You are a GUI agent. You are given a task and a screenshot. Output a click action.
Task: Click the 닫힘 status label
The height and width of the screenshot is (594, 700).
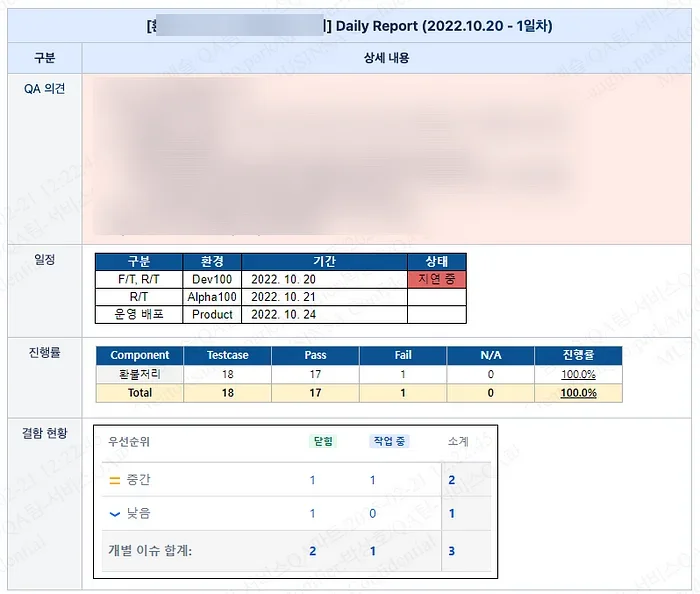pyautogui.click(x=323, y=441)
